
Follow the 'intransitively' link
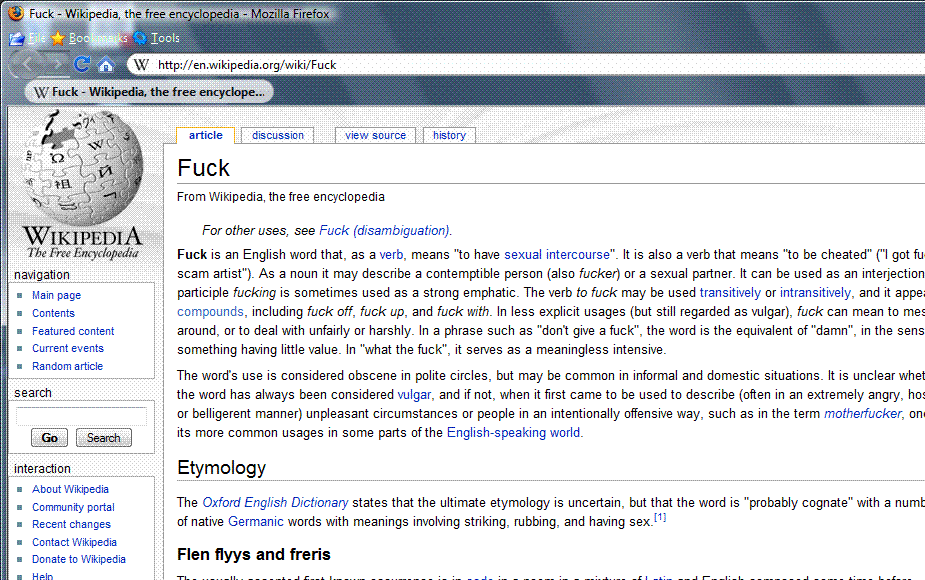pyautogui.click(x=815, y=293)
